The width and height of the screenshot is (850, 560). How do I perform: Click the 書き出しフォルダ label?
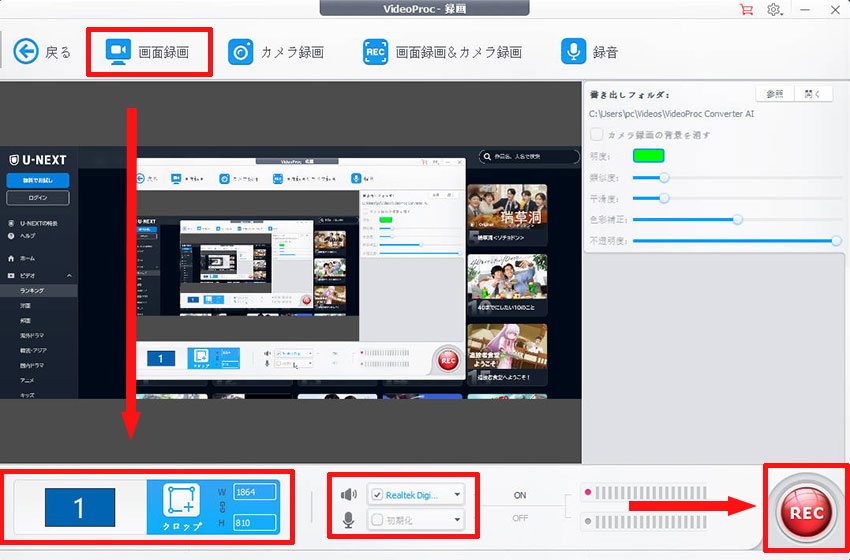click(630, 94)
